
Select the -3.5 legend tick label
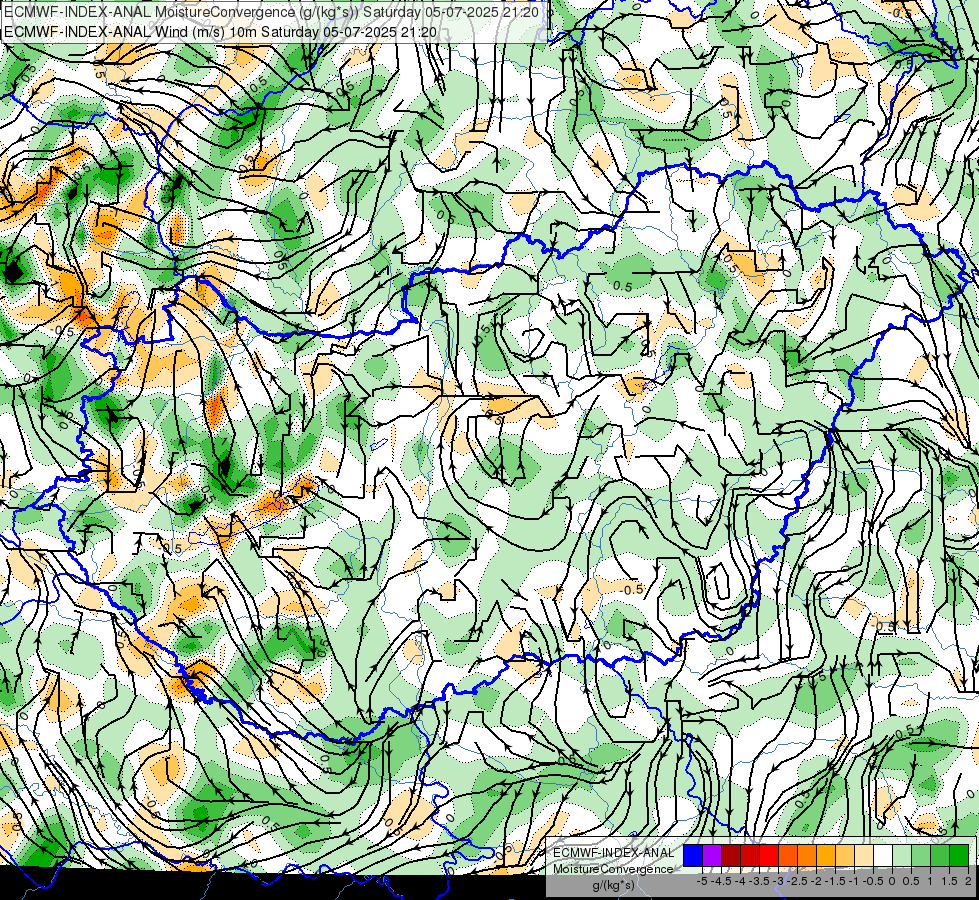(x=759, y=881)
